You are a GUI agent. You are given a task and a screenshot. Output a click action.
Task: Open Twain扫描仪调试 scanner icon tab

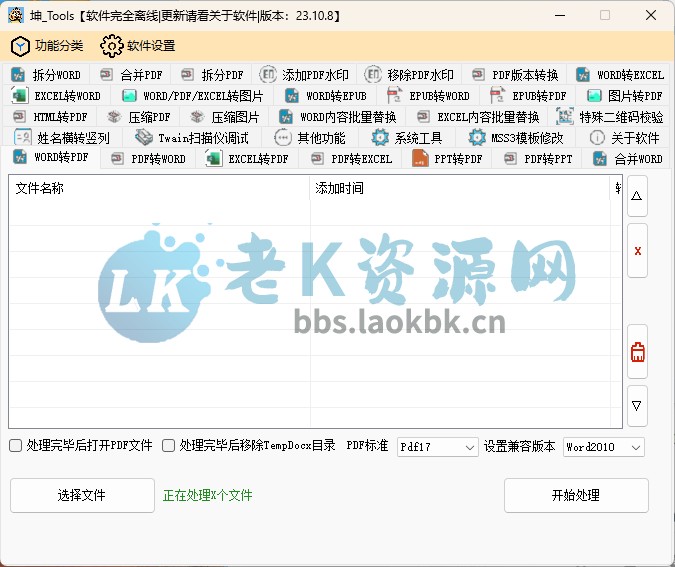point(144,138)
